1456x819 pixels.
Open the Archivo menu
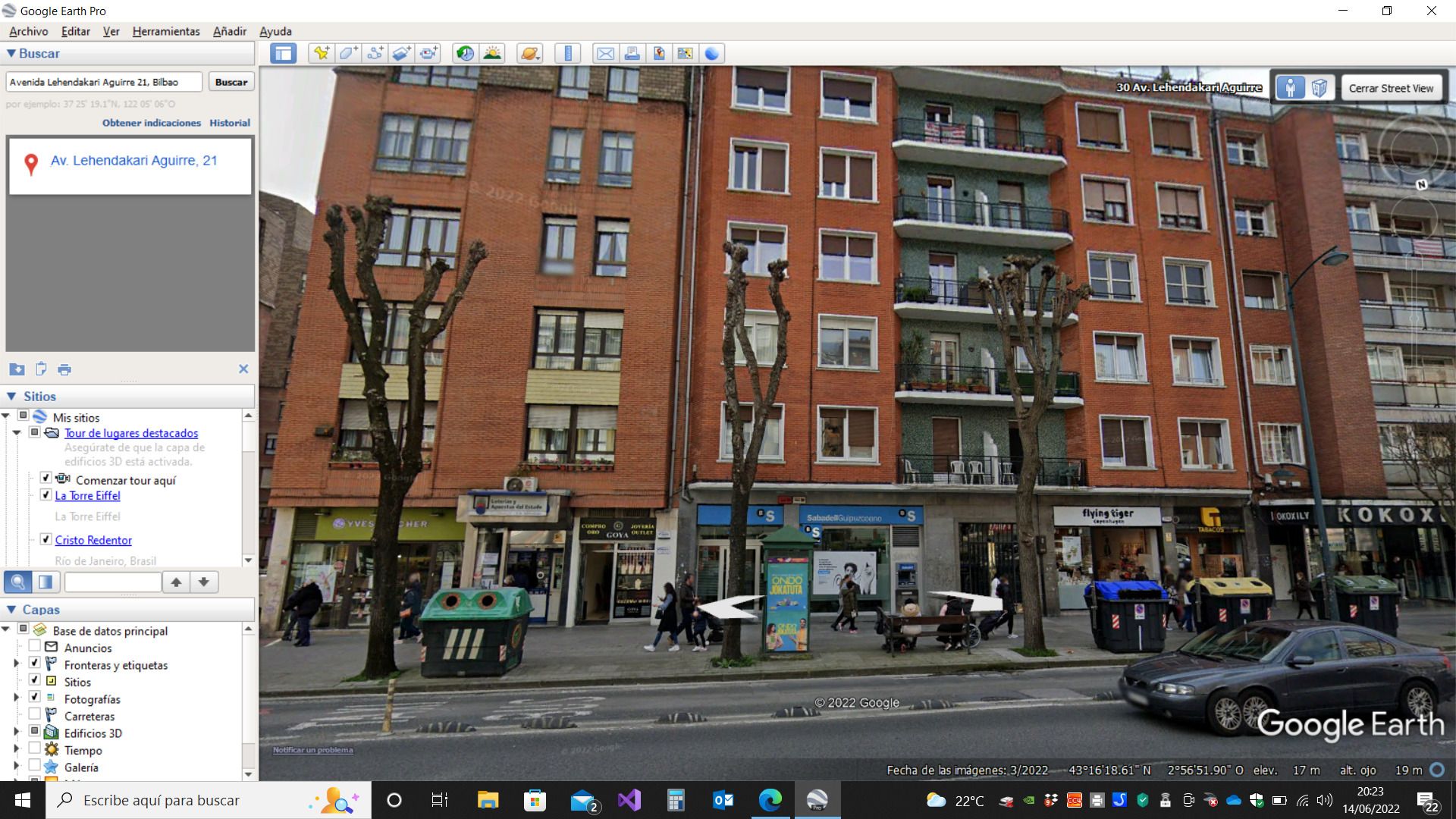point(29,31)
